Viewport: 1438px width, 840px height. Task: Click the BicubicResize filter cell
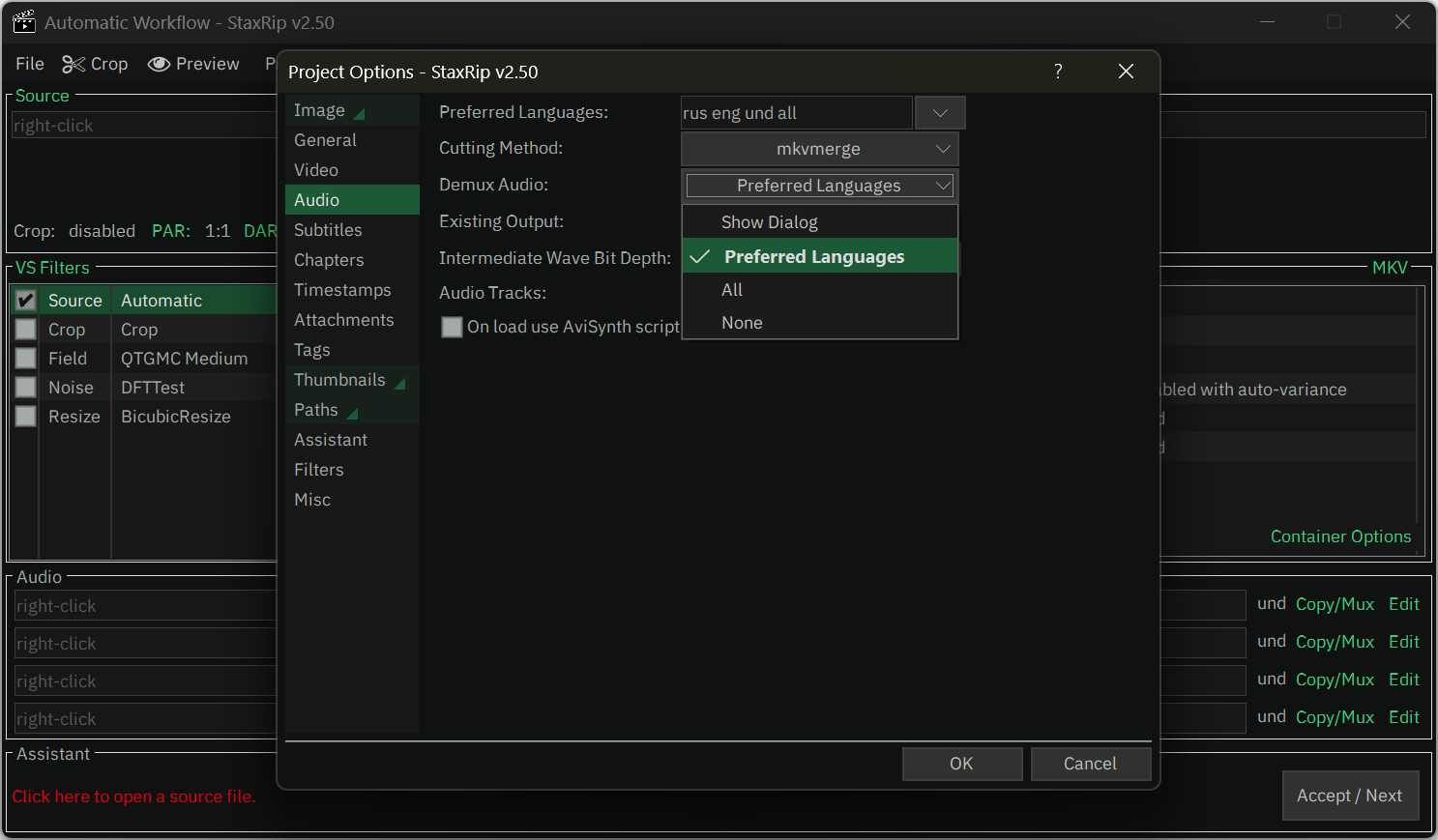(194, 417)
